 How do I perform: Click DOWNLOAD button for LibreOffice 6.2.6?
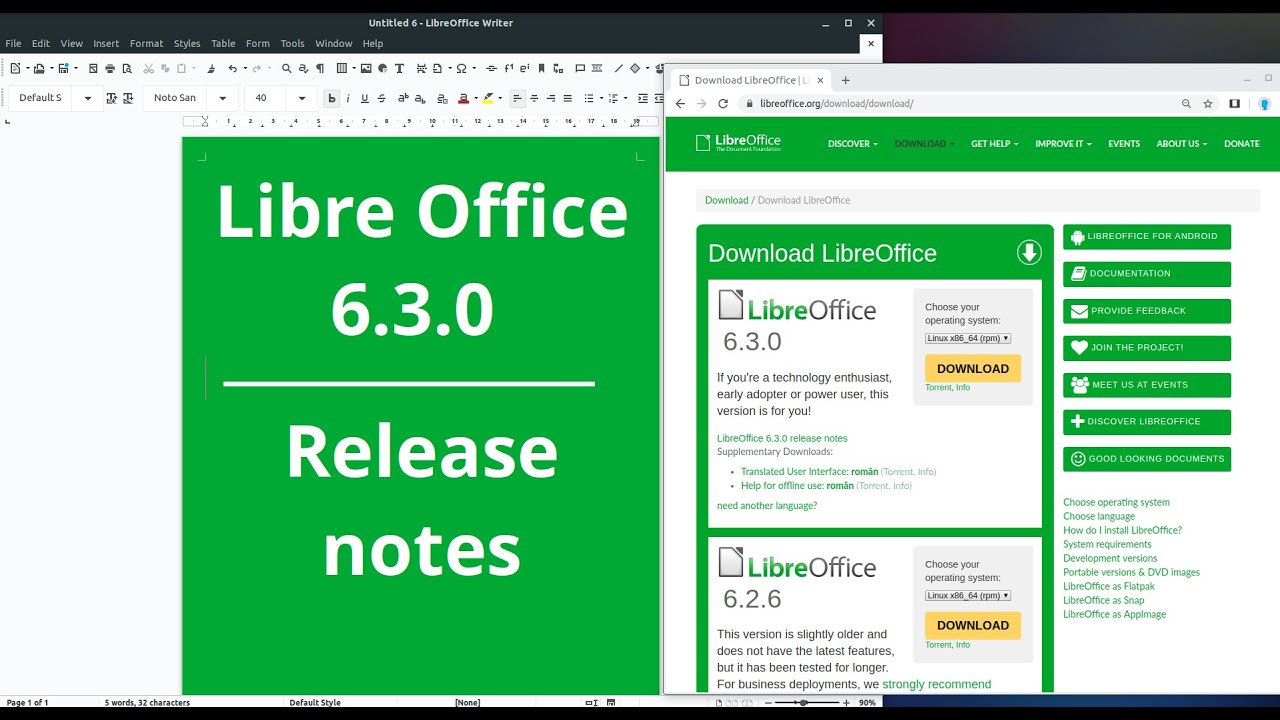coord(973,625)
